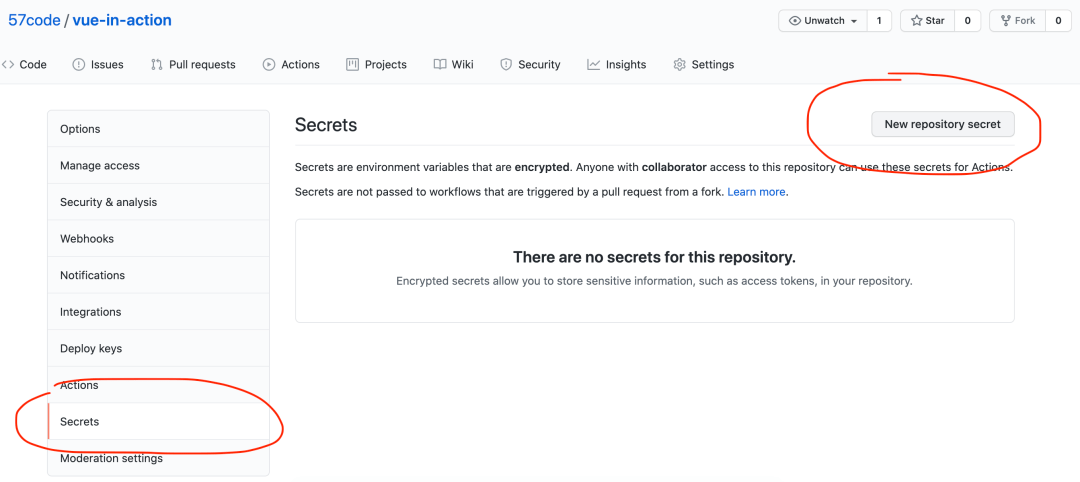Screen dimensions: 1080x482
Task: Click the Settings gear icon
Action: pos(680,65)
